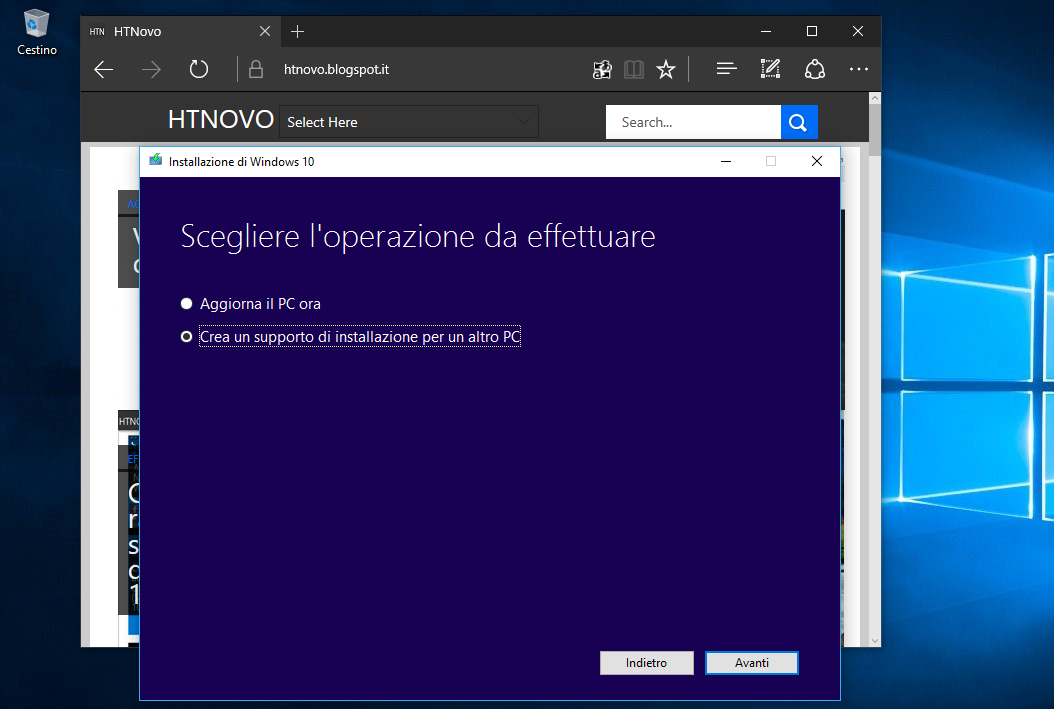Click the padlock site info icon

pos(255,69)
